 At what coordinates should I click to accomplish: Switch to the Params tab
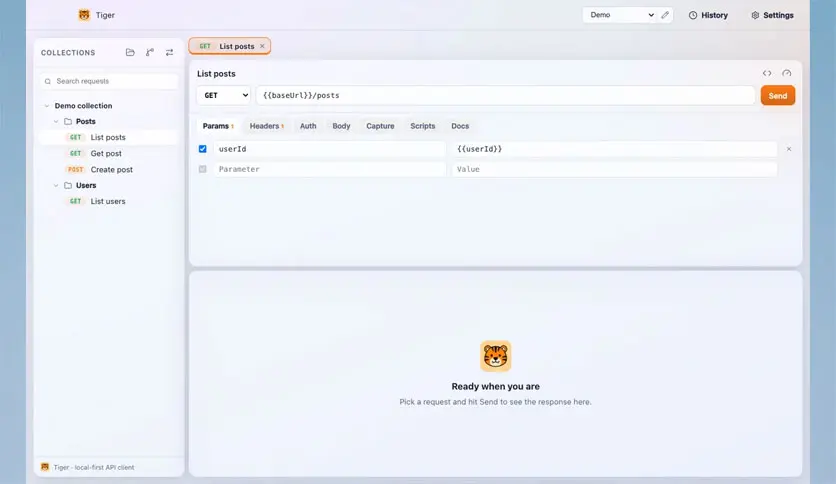point(218,126)
